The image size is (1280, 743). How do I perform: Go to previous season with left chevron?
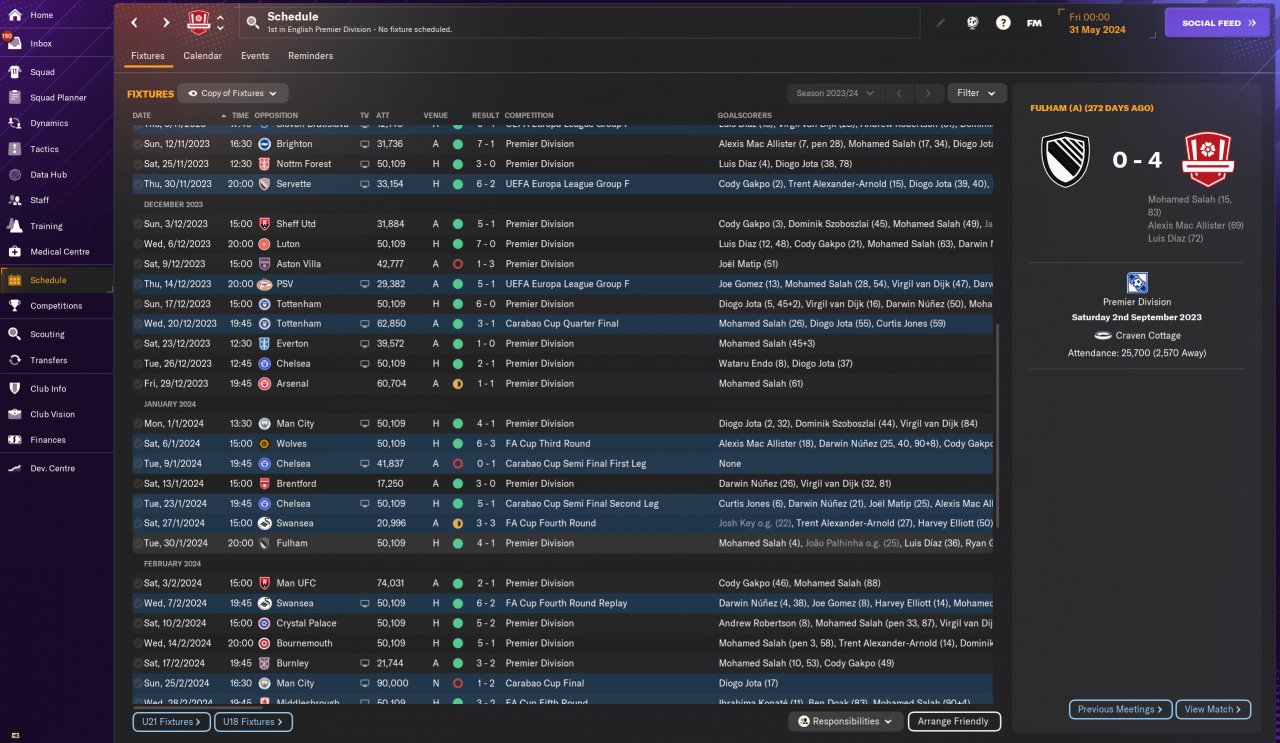click(x=898, y=93)
